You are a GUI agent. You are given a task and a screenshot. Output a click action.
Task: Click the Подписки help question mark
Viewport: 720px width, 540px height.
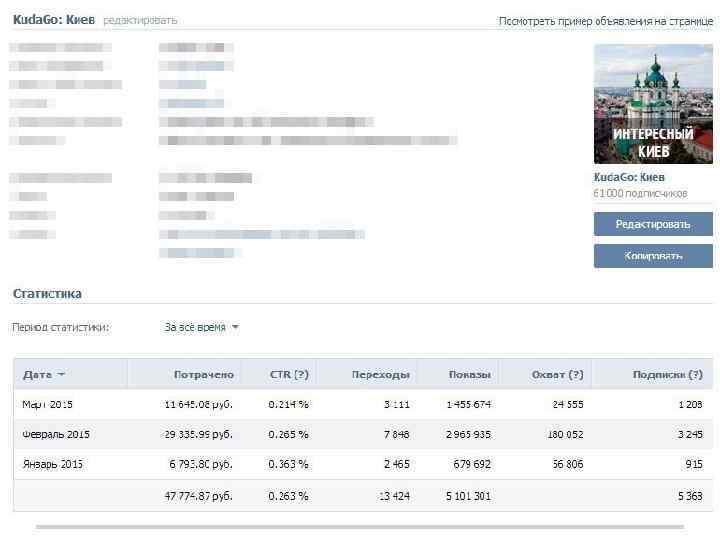pos(695,375)
